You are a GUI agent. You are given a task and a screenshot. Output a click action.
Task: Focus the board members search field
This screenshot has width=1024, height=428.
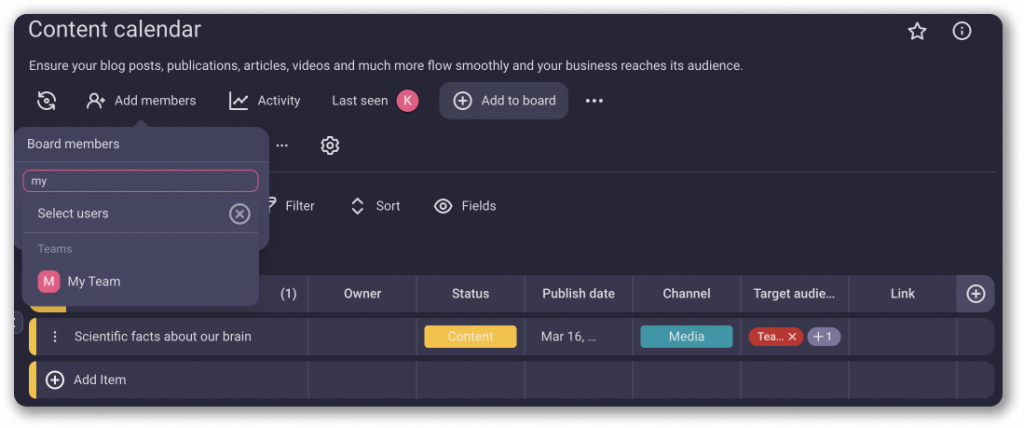[x=140, y=181]
